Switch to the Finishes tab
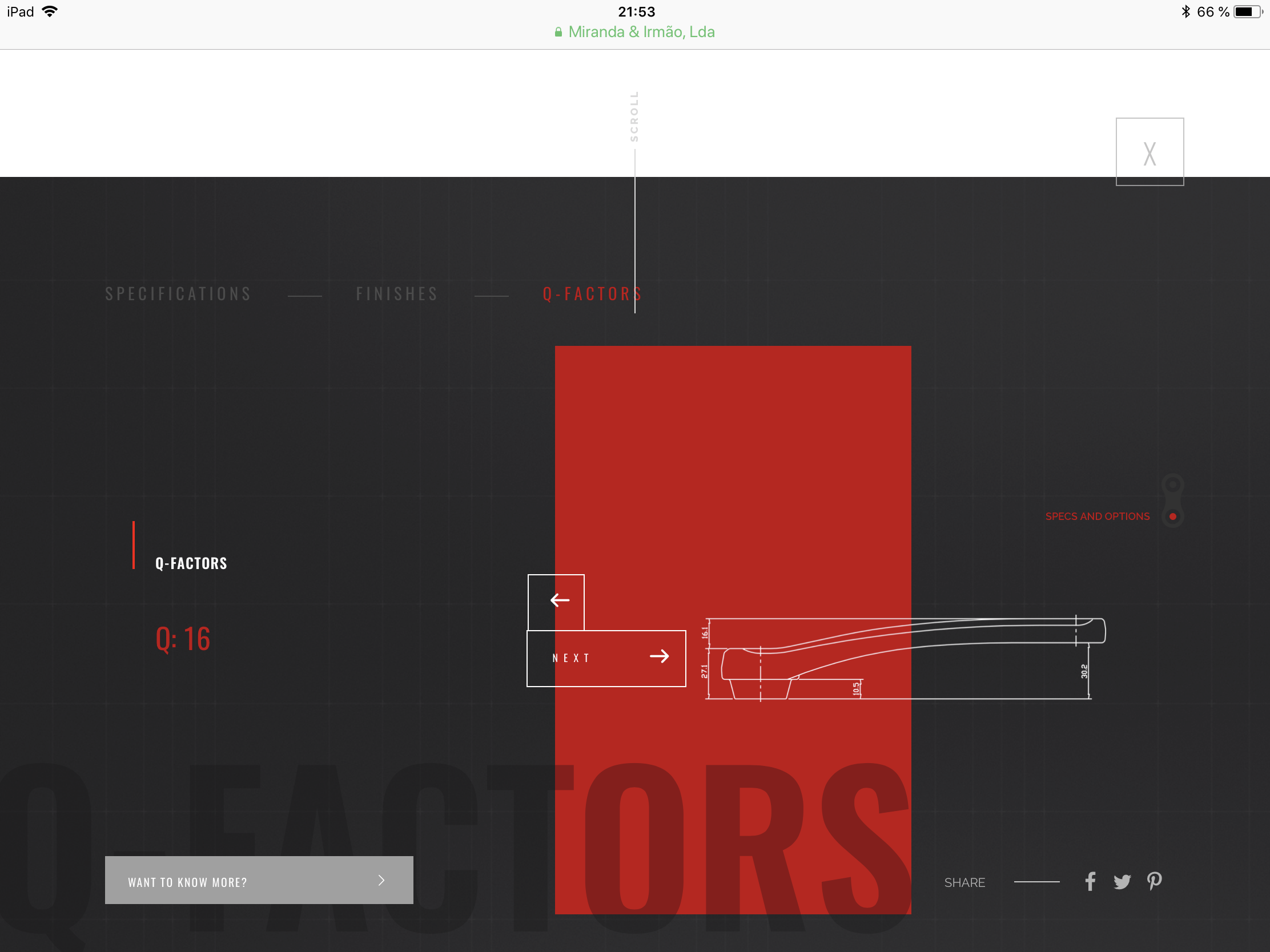Viewport: 1270px width, 952px height. pos(397,295)
